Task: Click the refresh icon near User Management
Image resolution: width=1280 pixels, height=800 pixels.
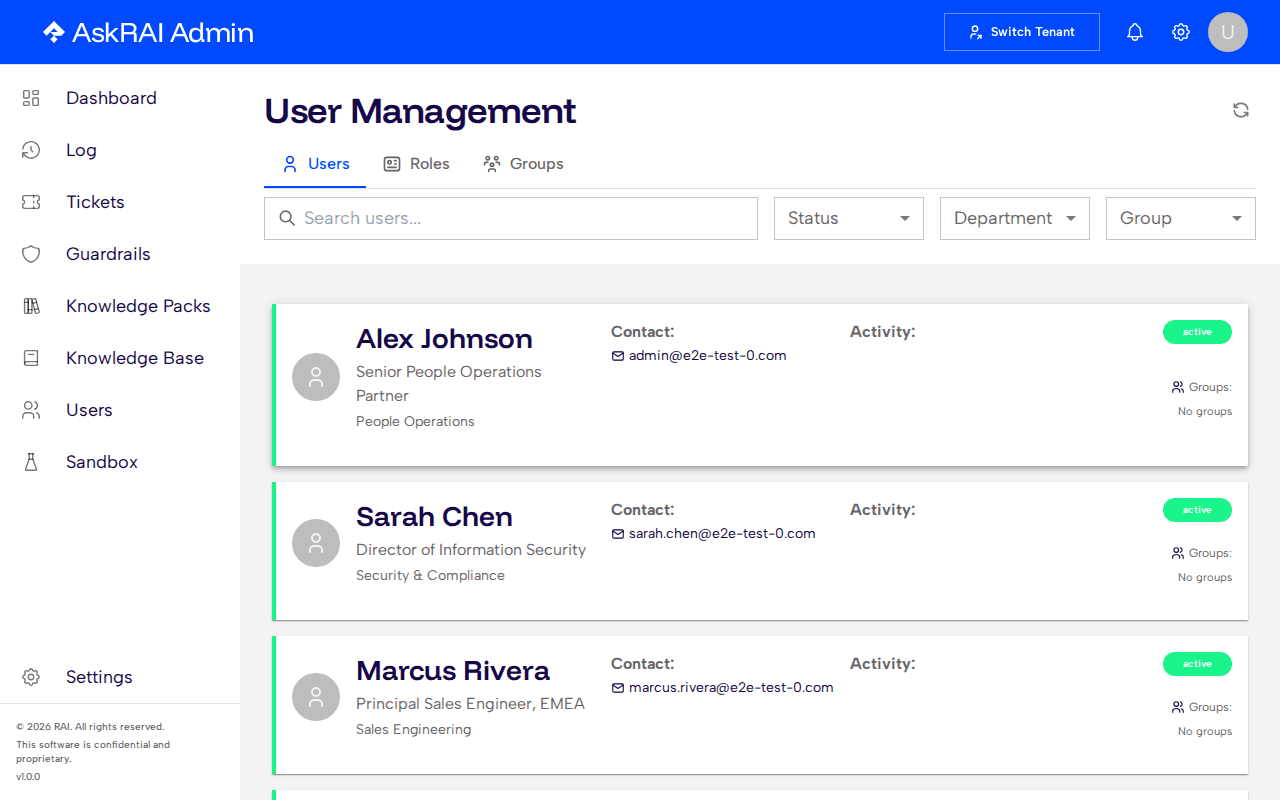Action: click(x=1241, y=110)
